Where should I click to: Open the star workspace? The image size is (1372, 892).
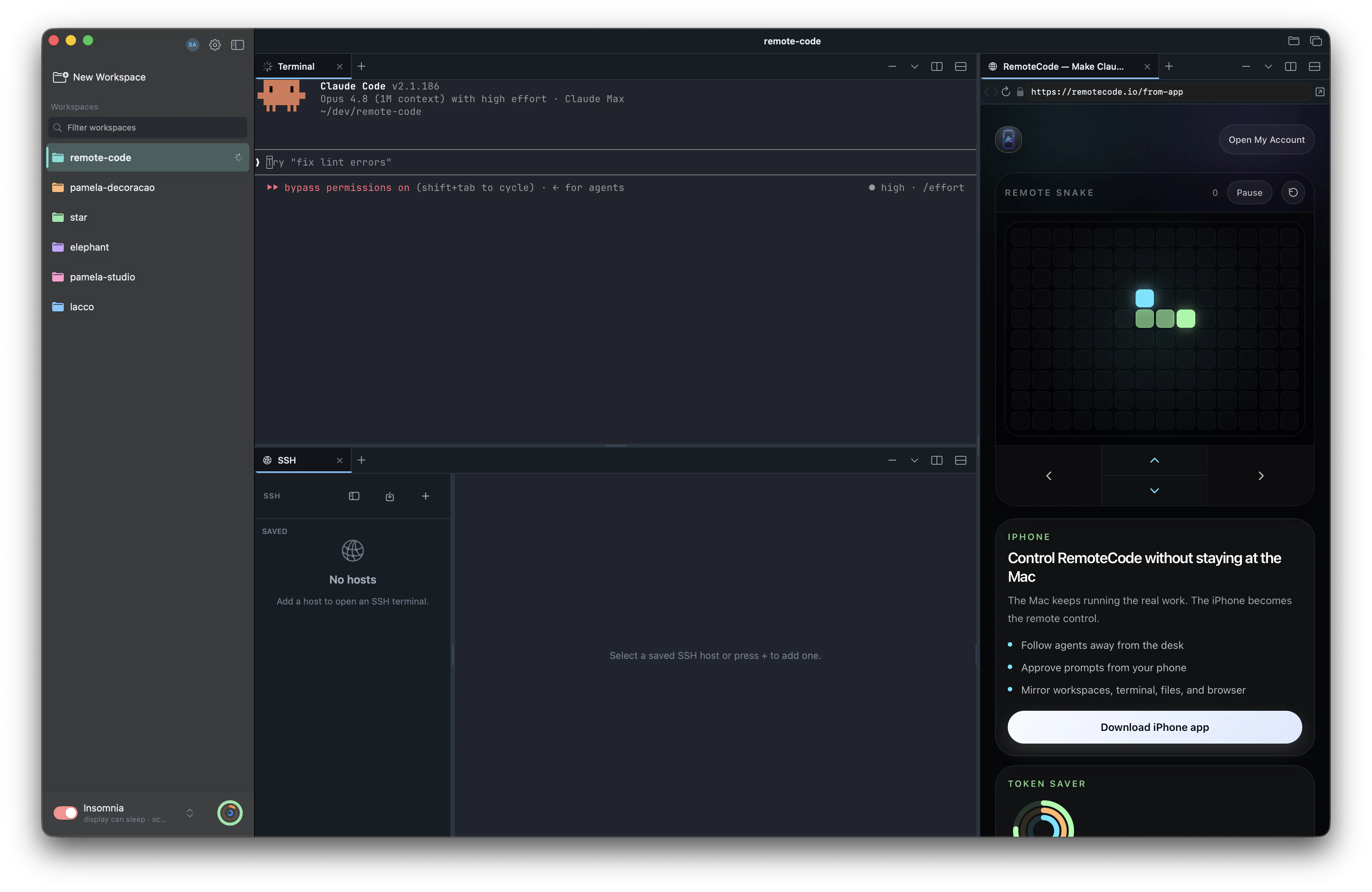tap(148, 217)
